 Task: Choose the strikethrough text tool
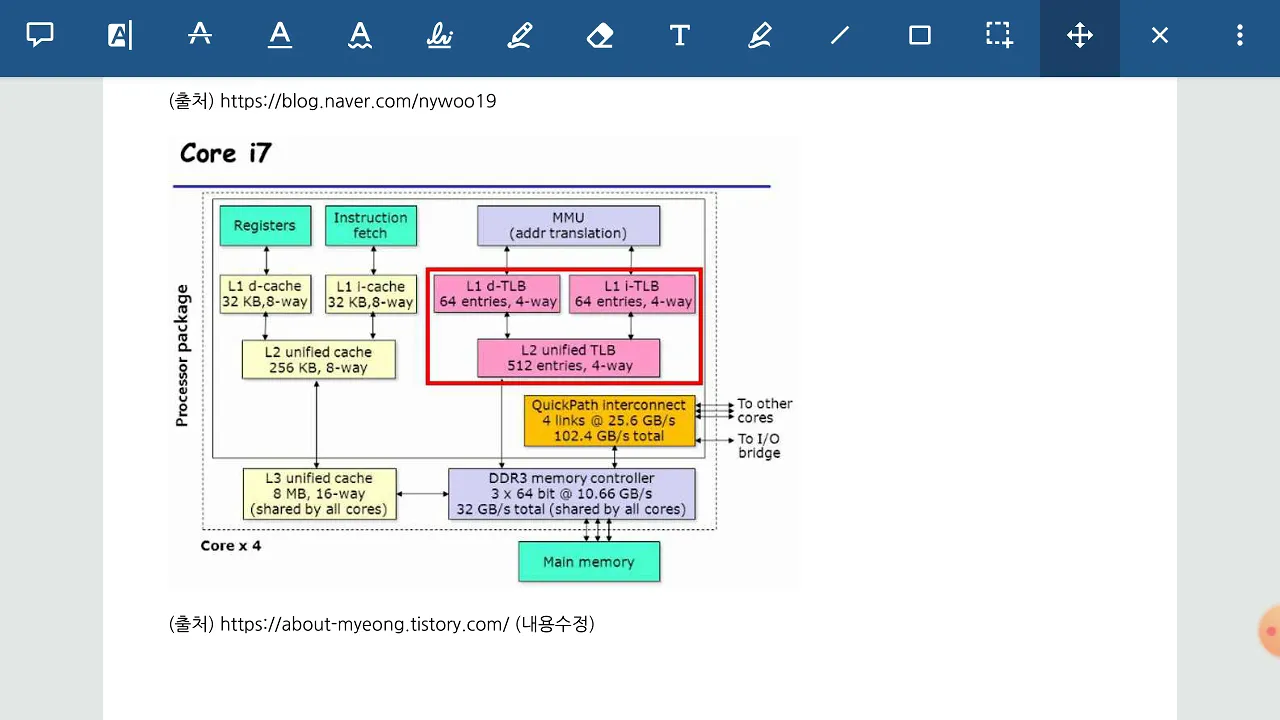pyautogui.click(x=200, y=36)
